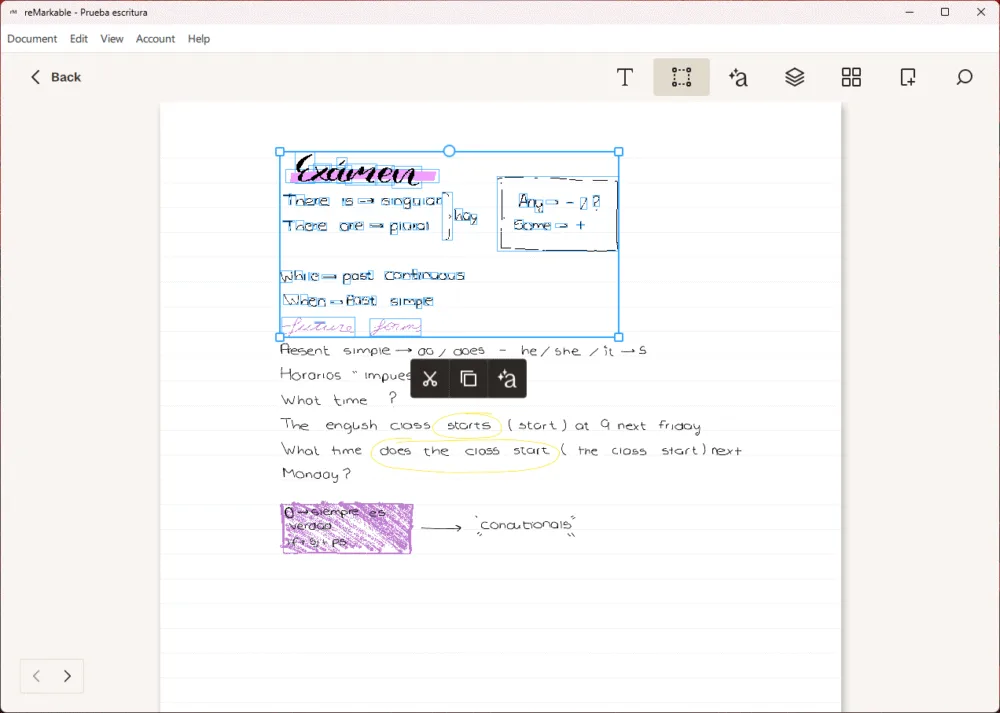Viewport: 1000px width, 713px height.
Task: Add a new page
Action: pos(908,77)
